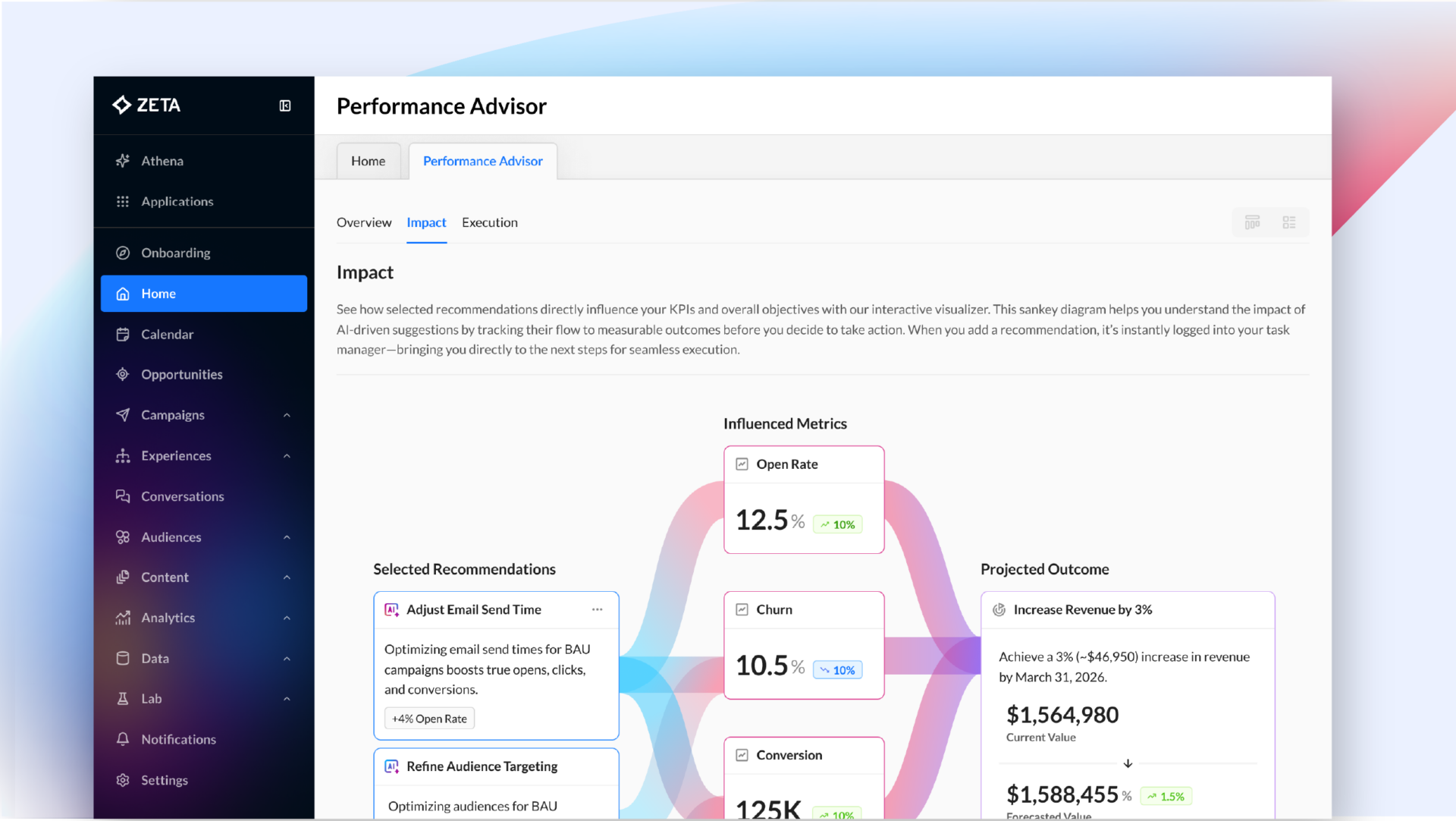Click the +4% Open Rate chip
1456x821 pixels.
(x=428, y=718)
